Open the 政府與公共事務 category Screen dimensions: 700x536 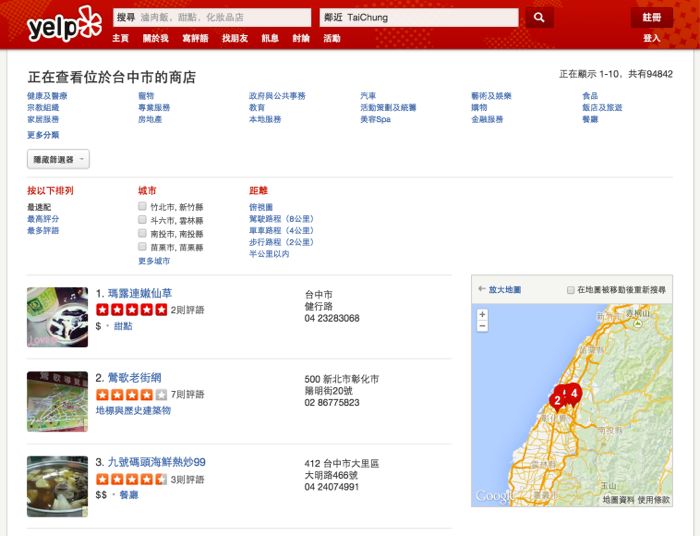(x=277, y=96)
